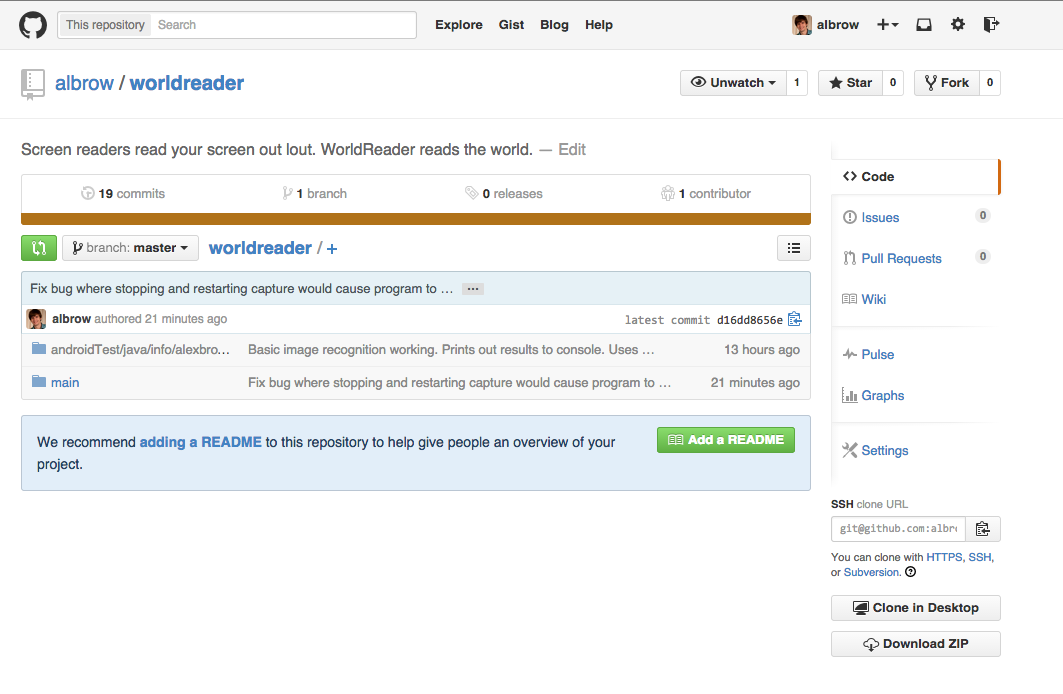Open account settings gear icon
The height and width of the screenshot is (694, 1063).
(x=957, y=25)
